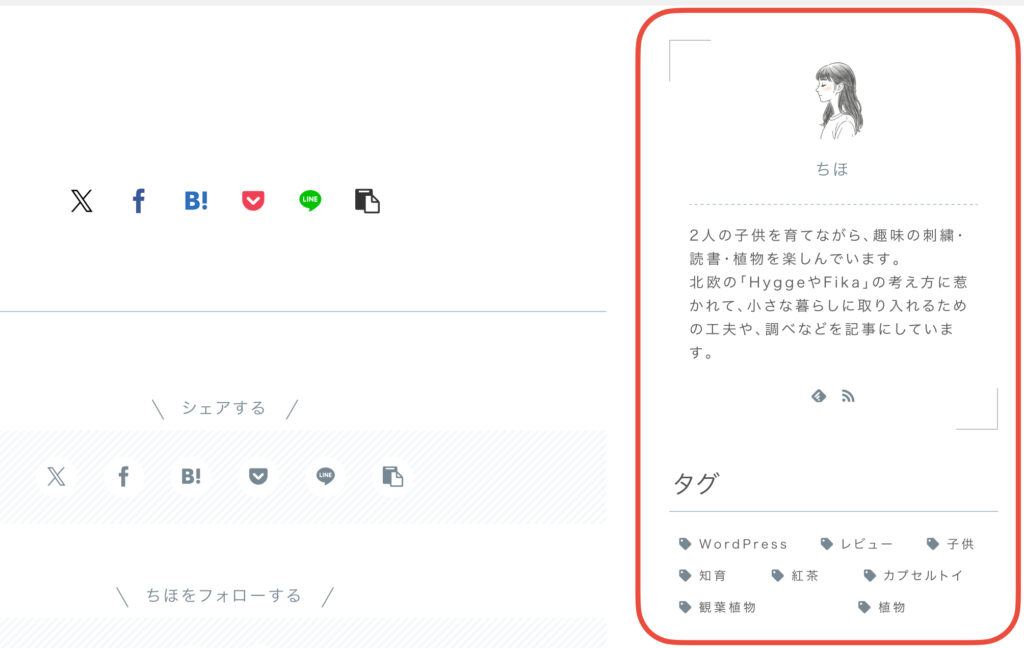Copy page link with black clipboard icon
1024x648 pixels.
[x=367, y=201]
